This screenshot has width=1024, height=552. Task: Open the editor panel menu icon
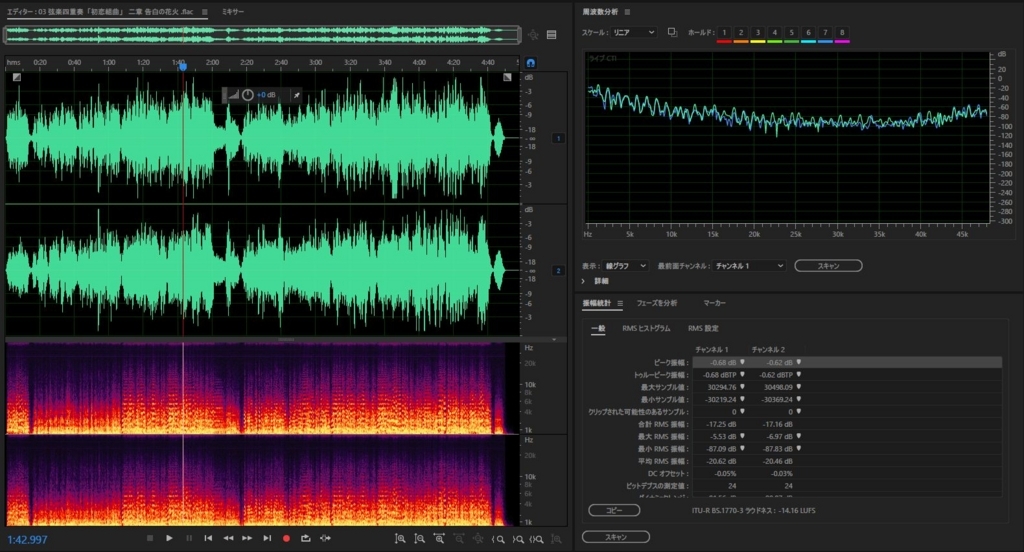click(x=204, y=12)
